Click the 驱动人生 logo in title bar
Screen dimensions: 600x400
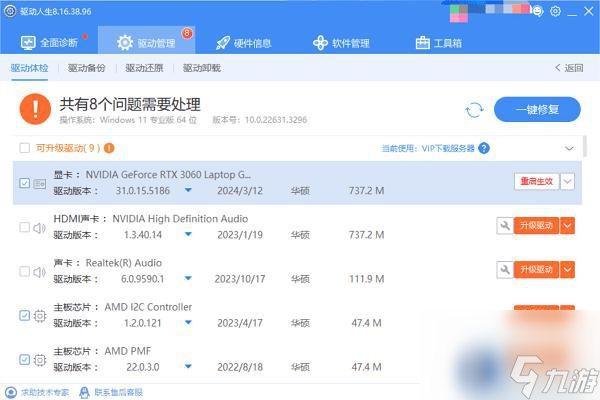[10, 11]
